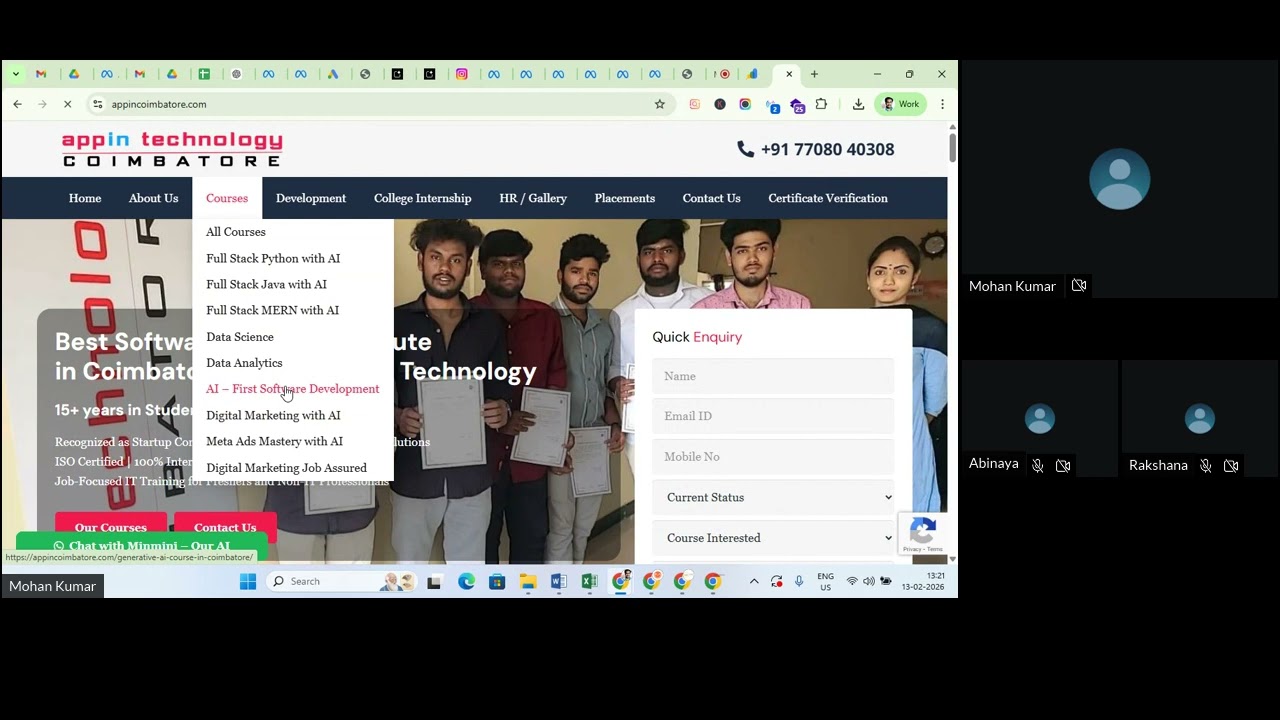Click the Email ID input field
Screen dimensions: 1280x720
click(x=773, y=416)
